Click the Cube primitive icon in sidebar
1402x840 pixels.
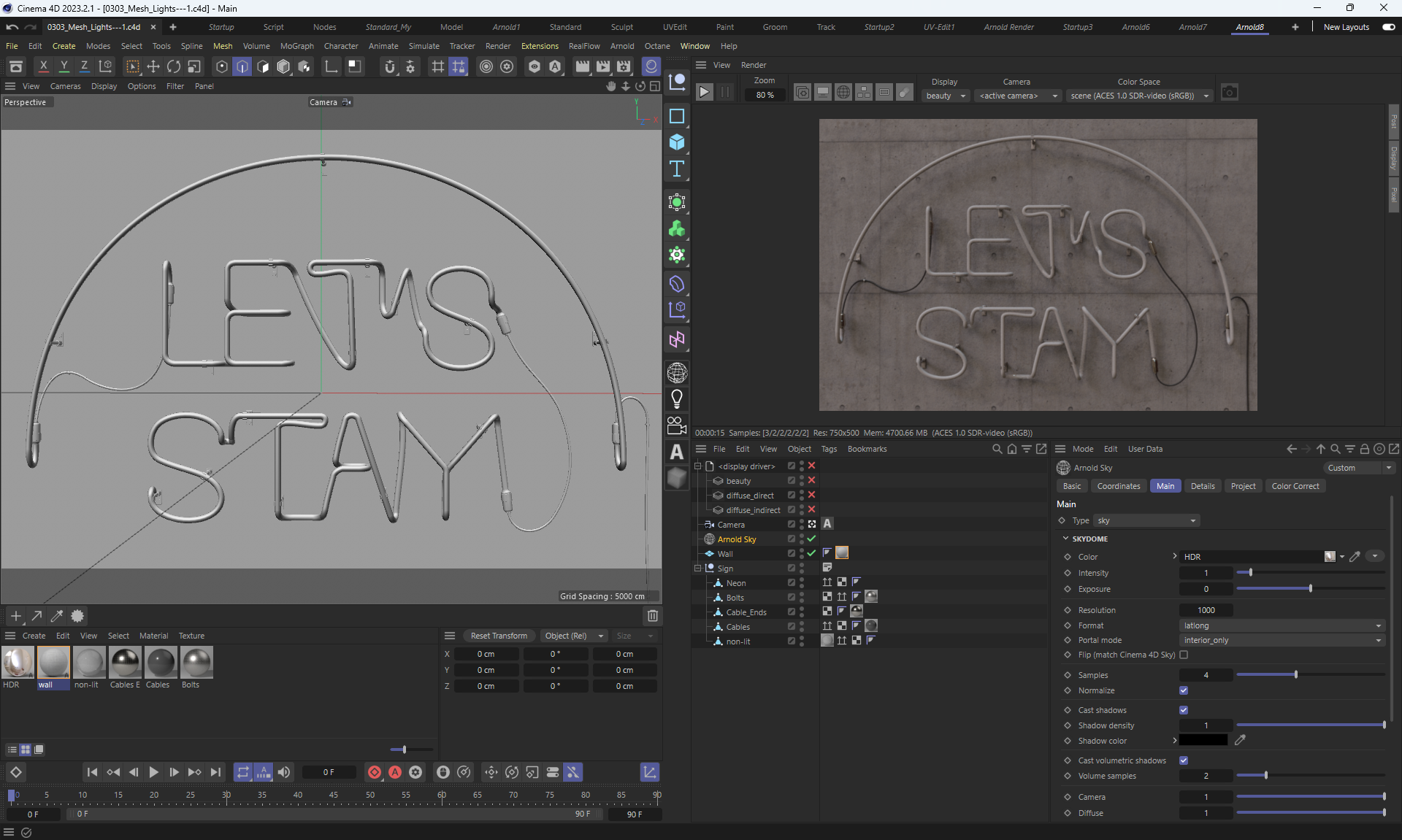point(677,142)
